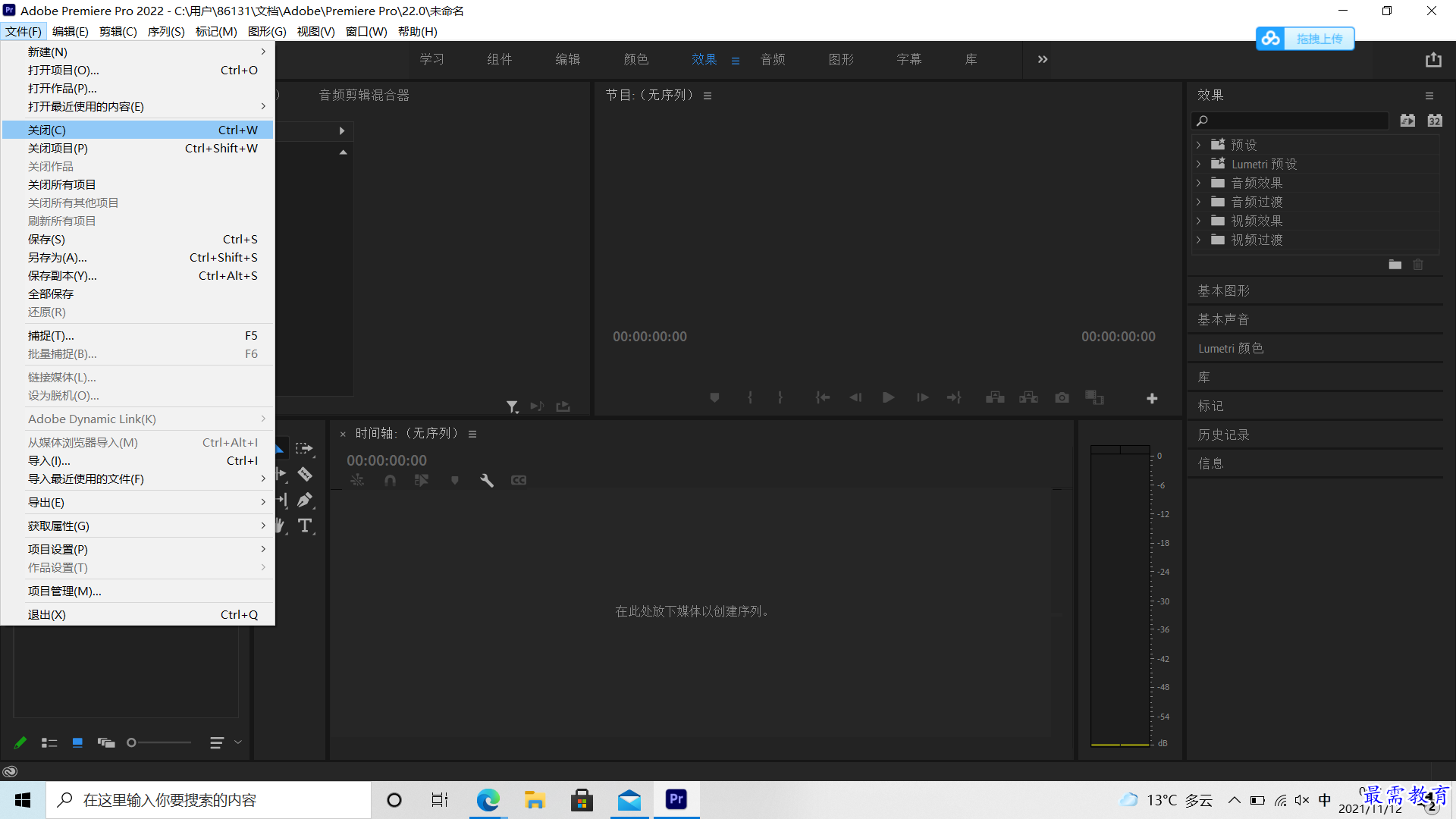Expand the 音频过渡 folder

[1199, 202]
